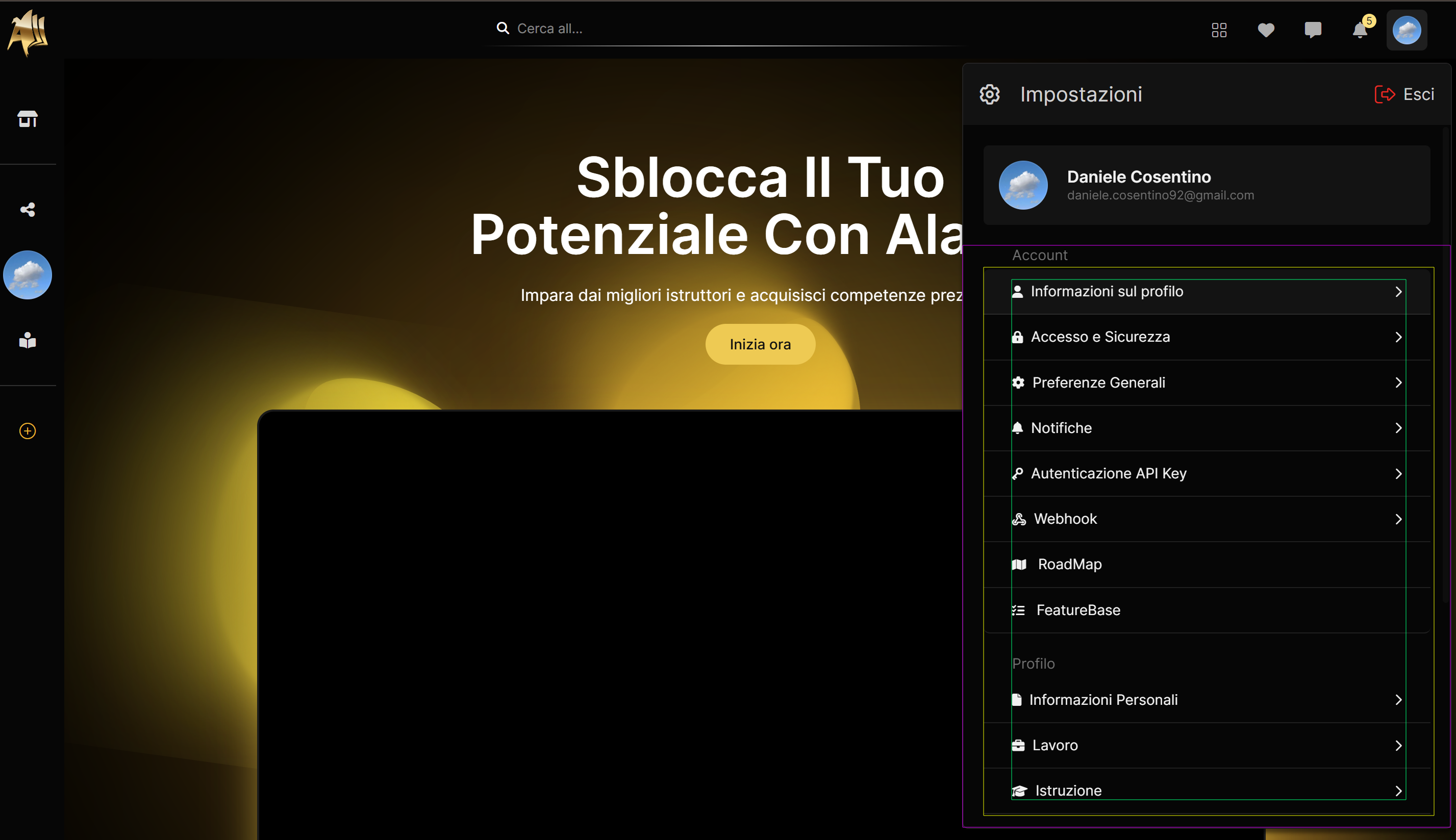Open Informazioni Personali entry
The height and width of the screenshot is (840, 1456).
(x=1207, y=700)
